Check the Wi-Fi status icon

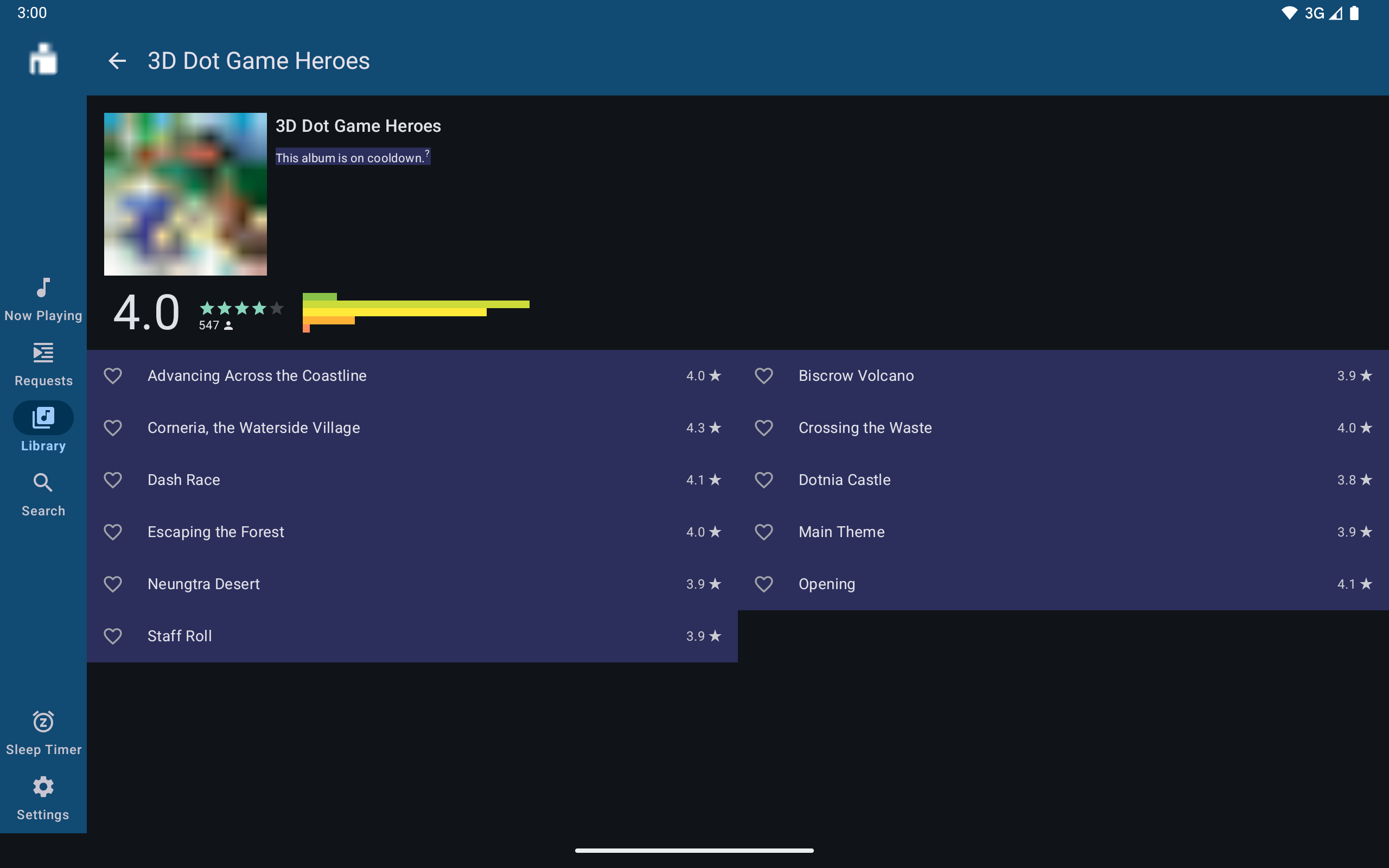[1289, 13]
